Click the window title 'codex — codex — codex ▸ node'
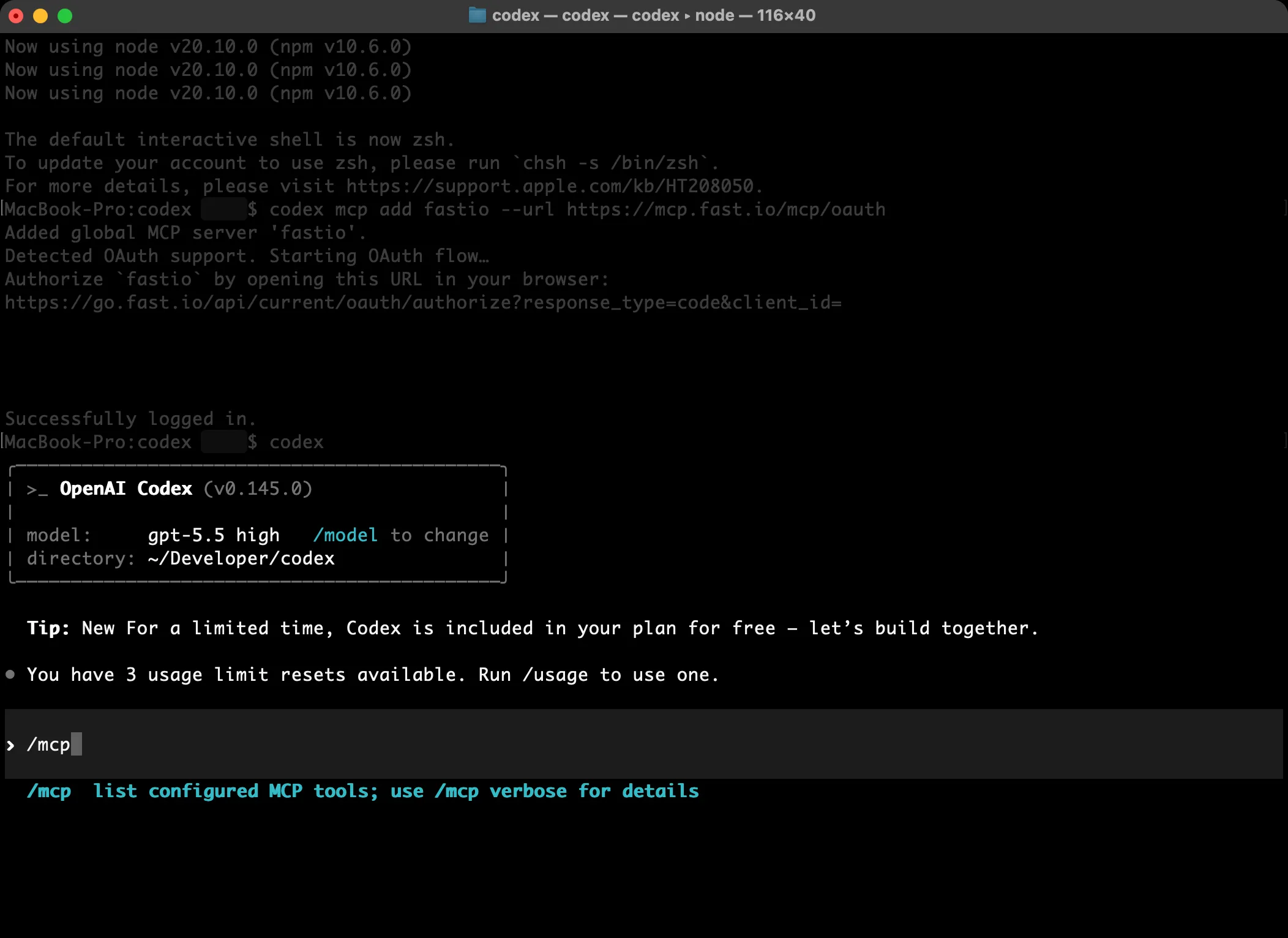Viewport: 1288px width, 938px height. (x=654, y=15)
